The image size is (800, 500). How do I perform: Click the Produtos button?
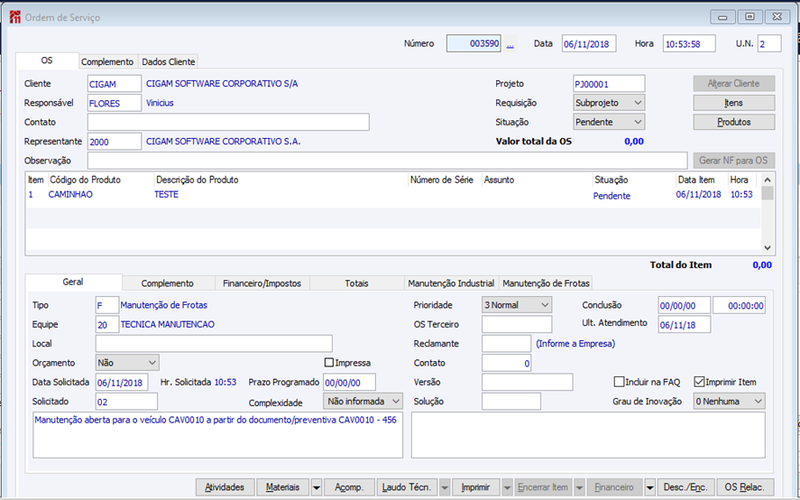734,122
